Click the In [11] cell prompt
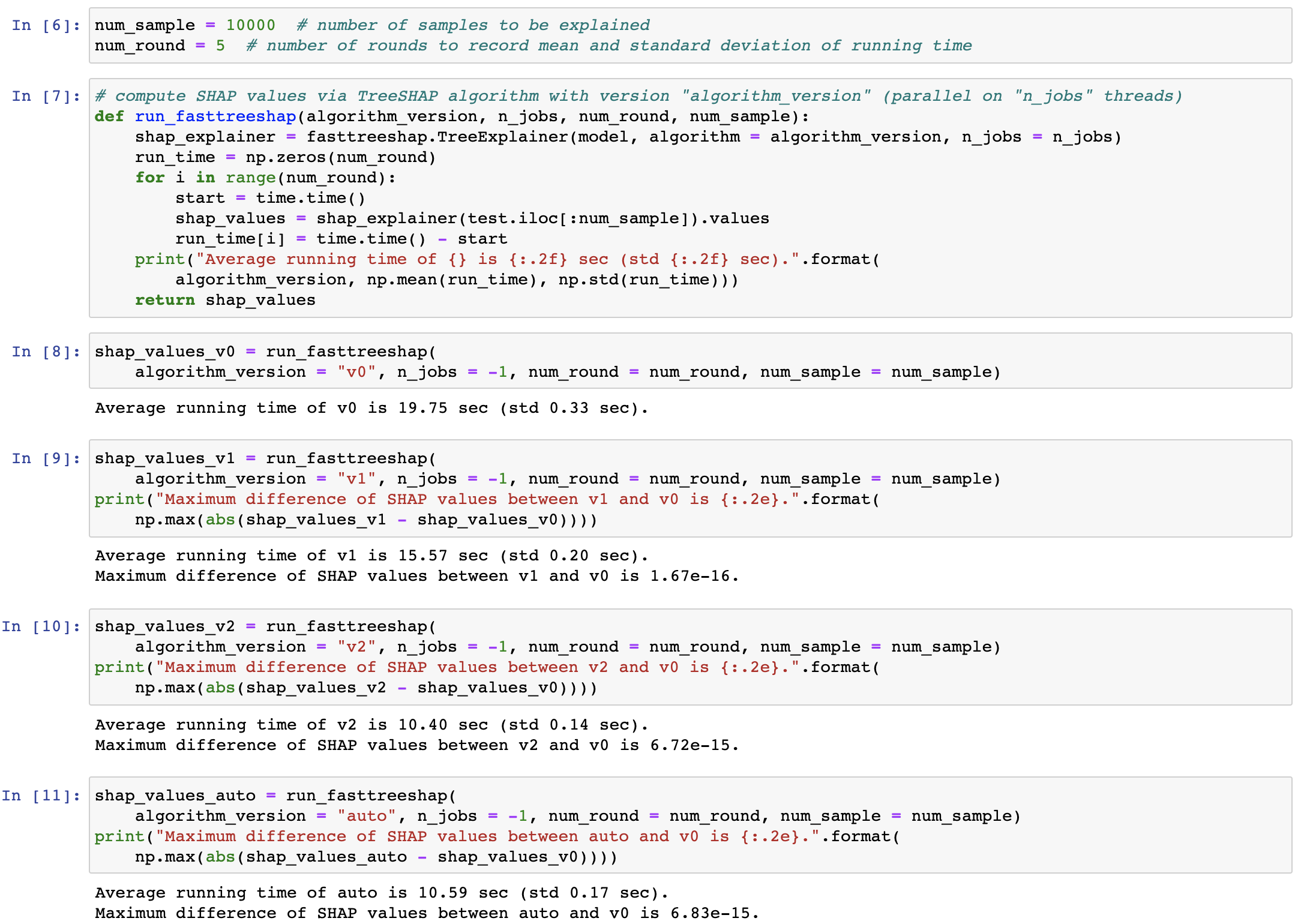The image size is (1301, 924). (41, 796)
